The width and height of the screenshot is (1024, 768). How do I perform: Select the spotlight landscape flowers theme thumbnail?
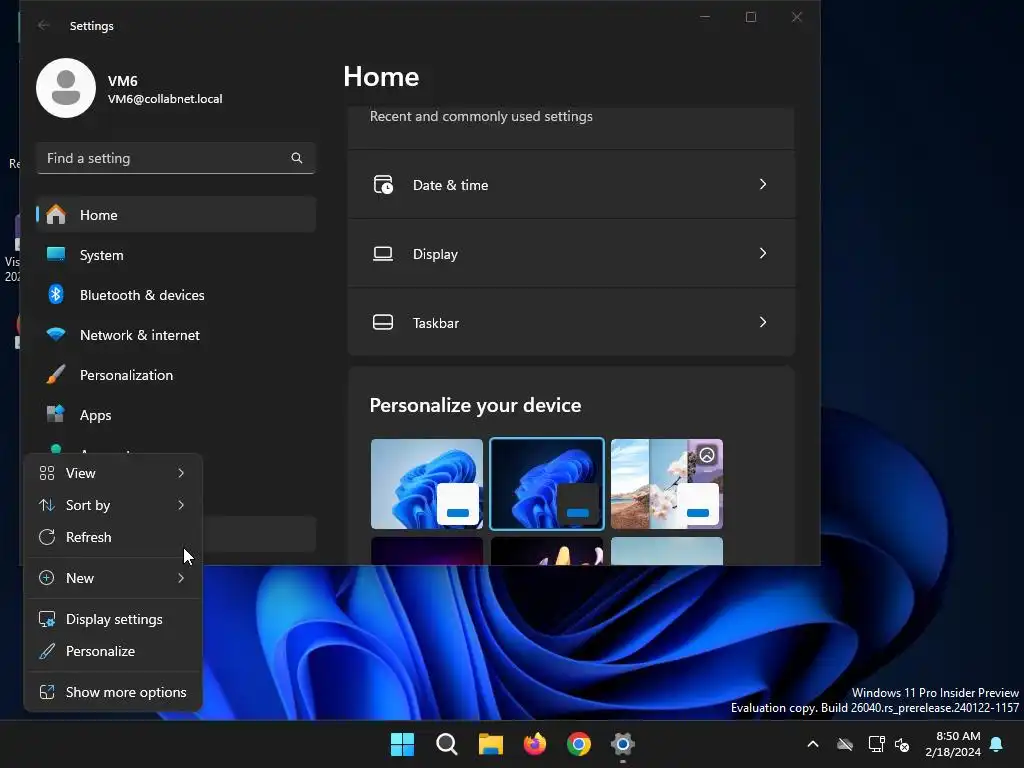667,484
